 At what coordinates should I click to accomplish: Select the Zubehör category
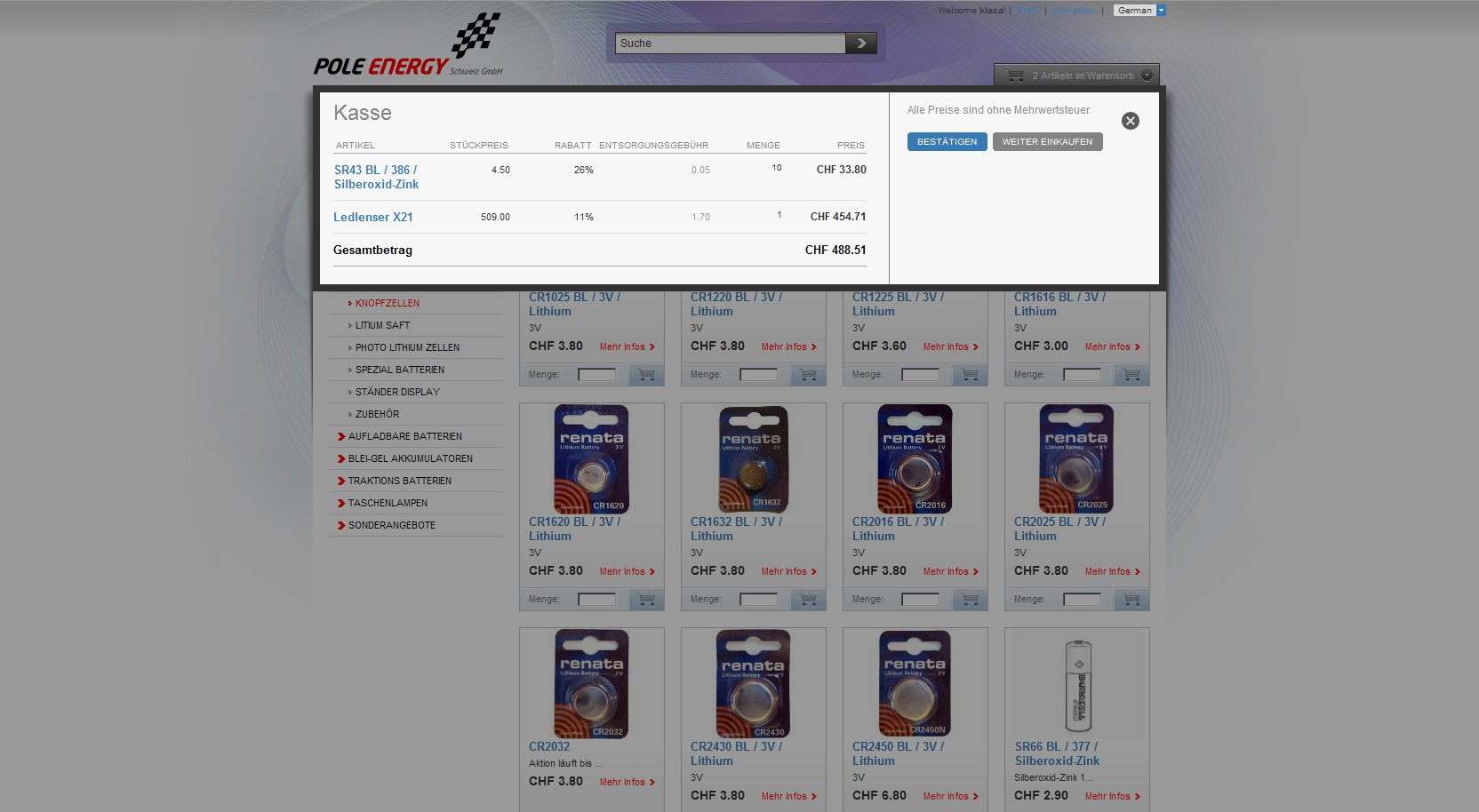[377, 414]
